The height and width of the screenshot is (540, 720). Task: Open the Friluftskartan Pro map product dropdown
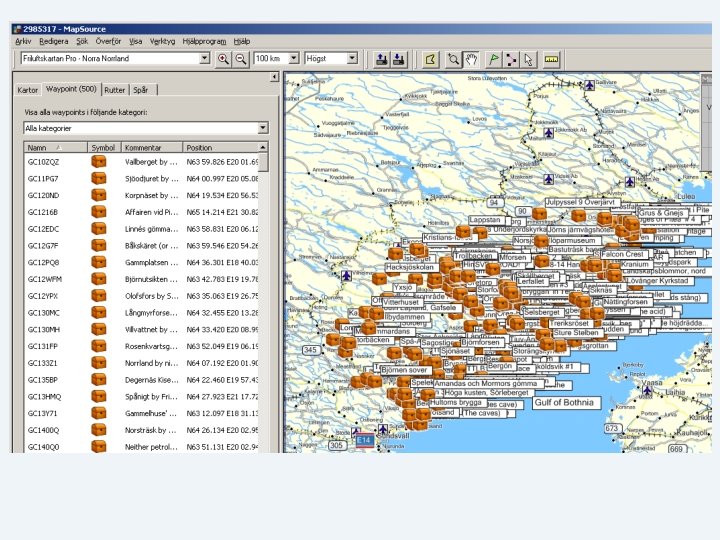tap(204, 59)
